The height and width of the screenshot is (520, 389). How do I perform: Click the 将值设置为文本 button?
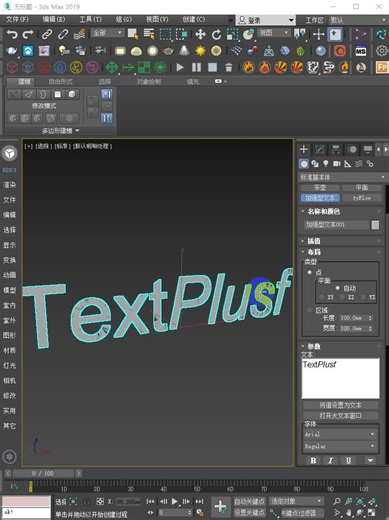click(x=340, y=405)
